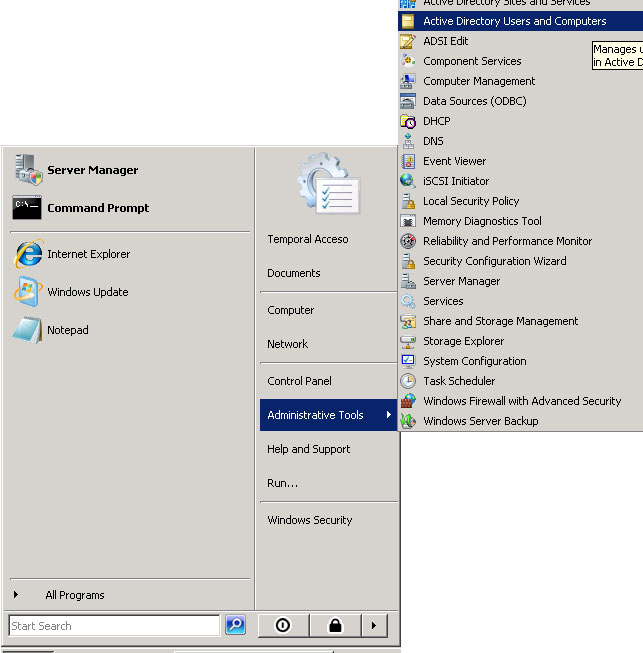Open Documents from Start menu
The image size is (643, 653).
(x=294, y=273)
